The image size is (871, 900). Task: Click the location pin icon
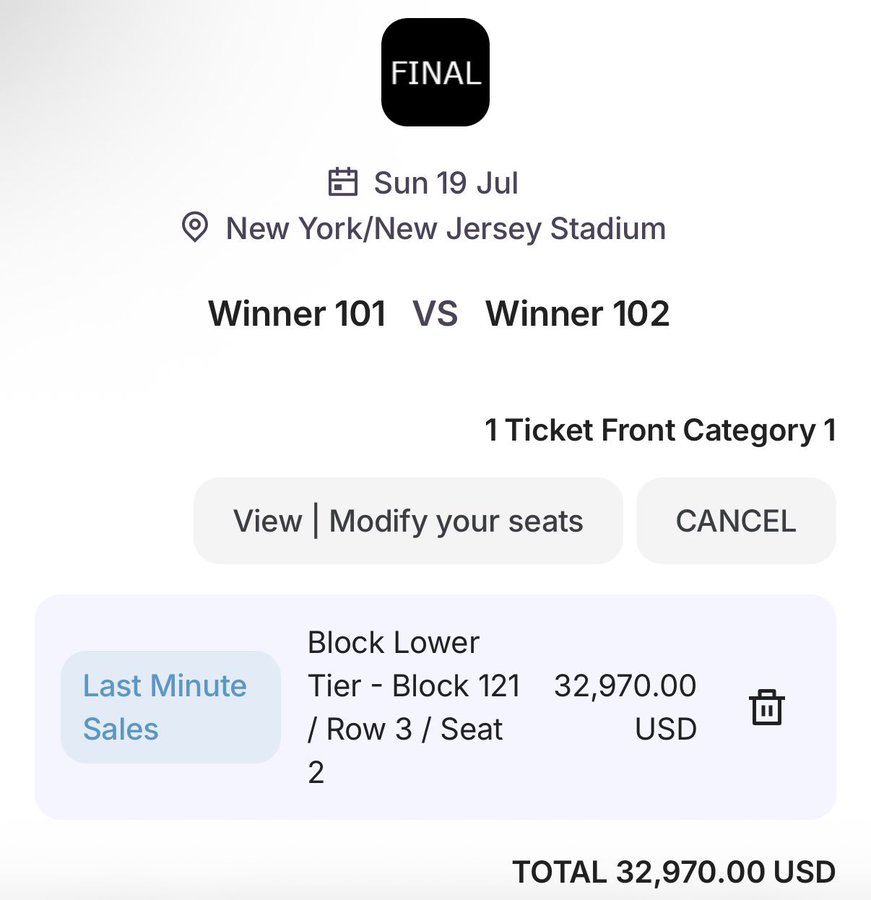[195, 227]
